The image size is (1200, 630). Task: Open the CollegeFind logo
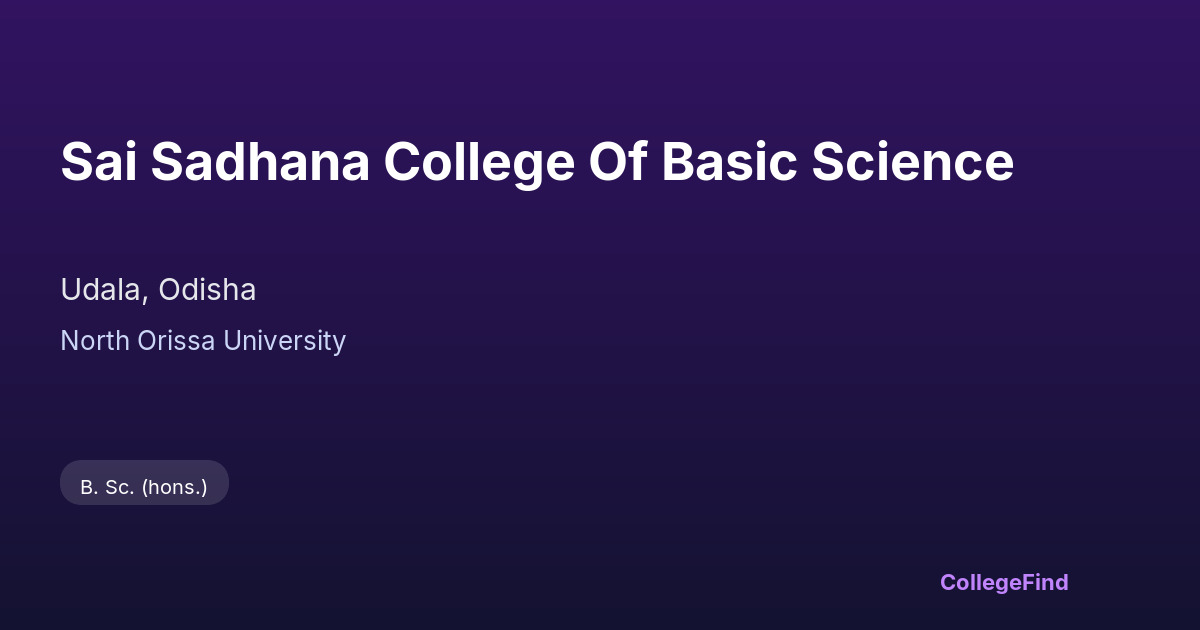(x=1003, y=582)
